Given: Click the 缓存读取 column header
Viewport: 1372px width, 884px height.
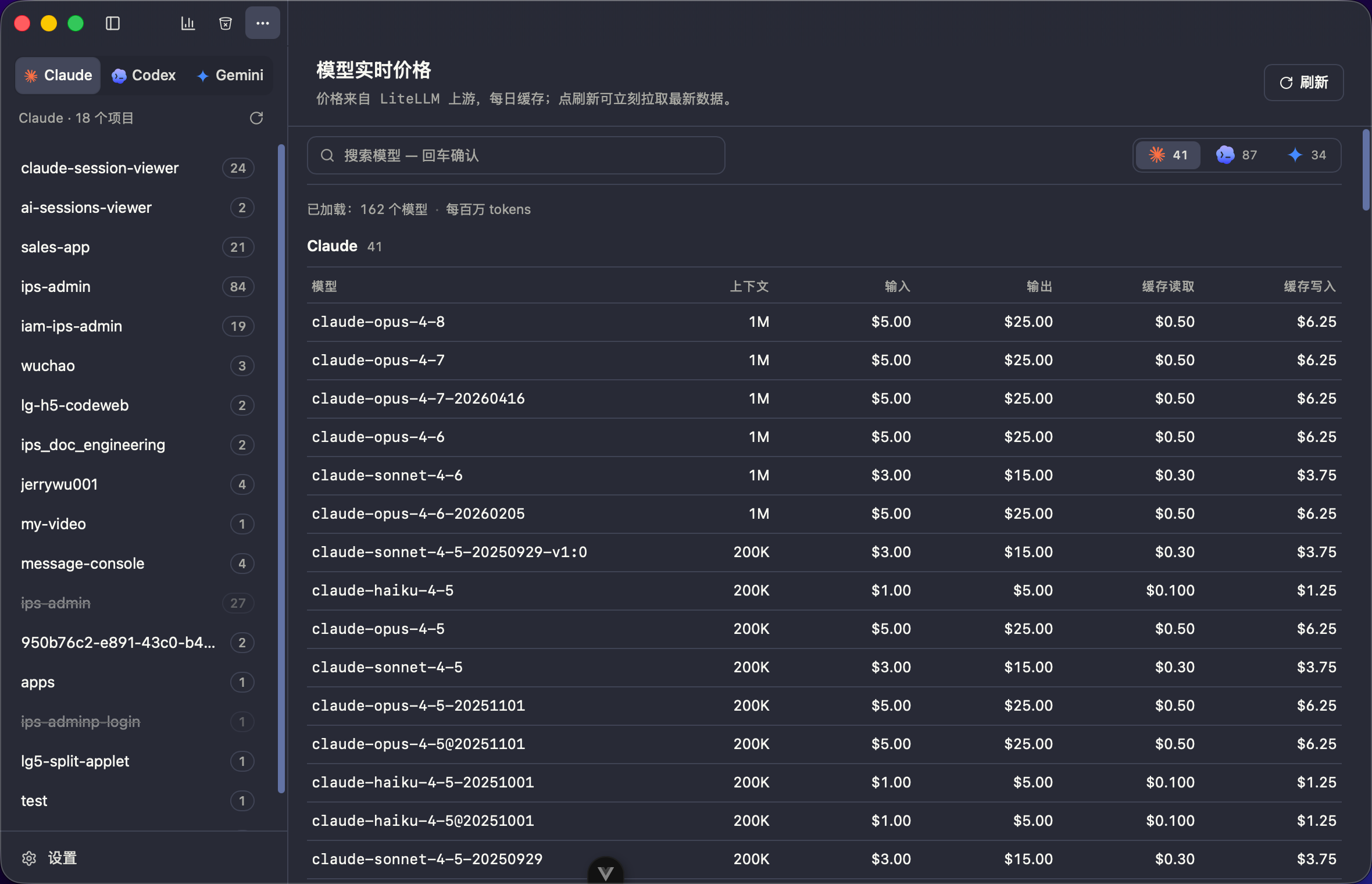Looking at the screenshot, I should (1169, 286).
